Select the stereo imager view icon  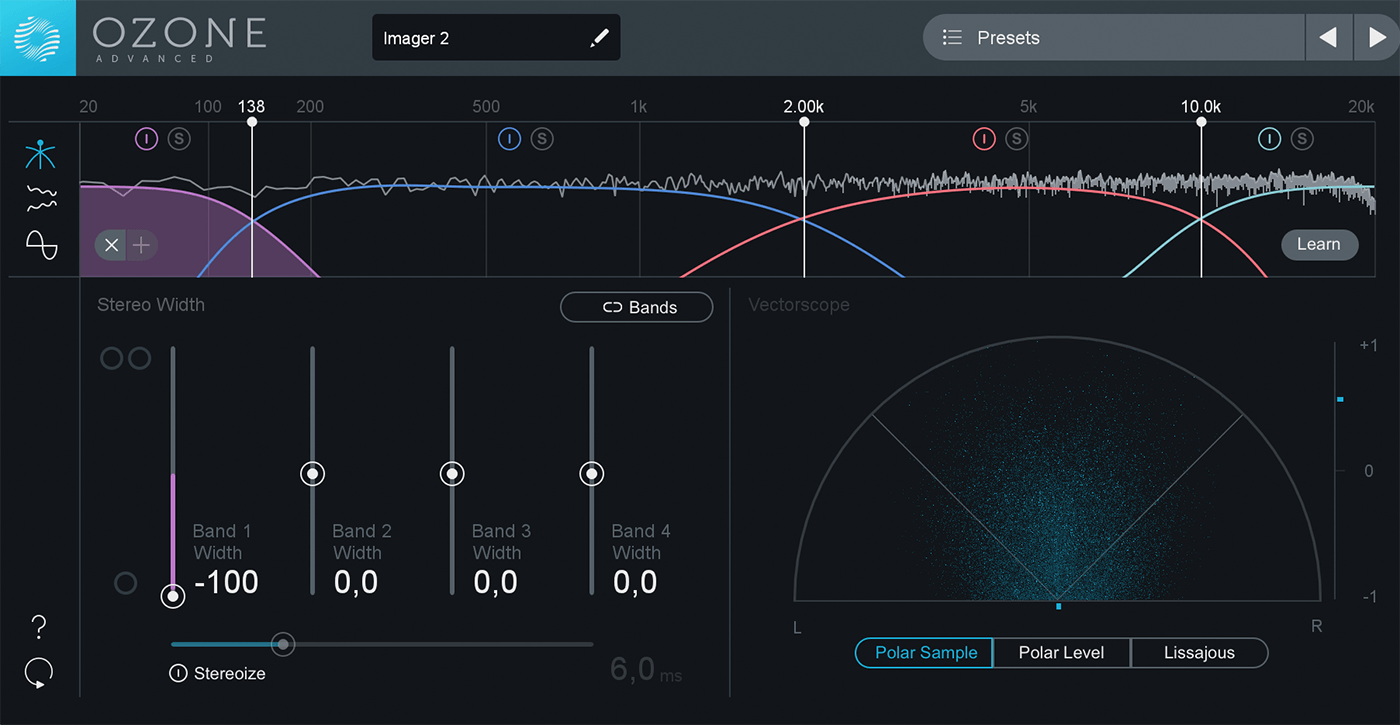[x=41, y=155]
